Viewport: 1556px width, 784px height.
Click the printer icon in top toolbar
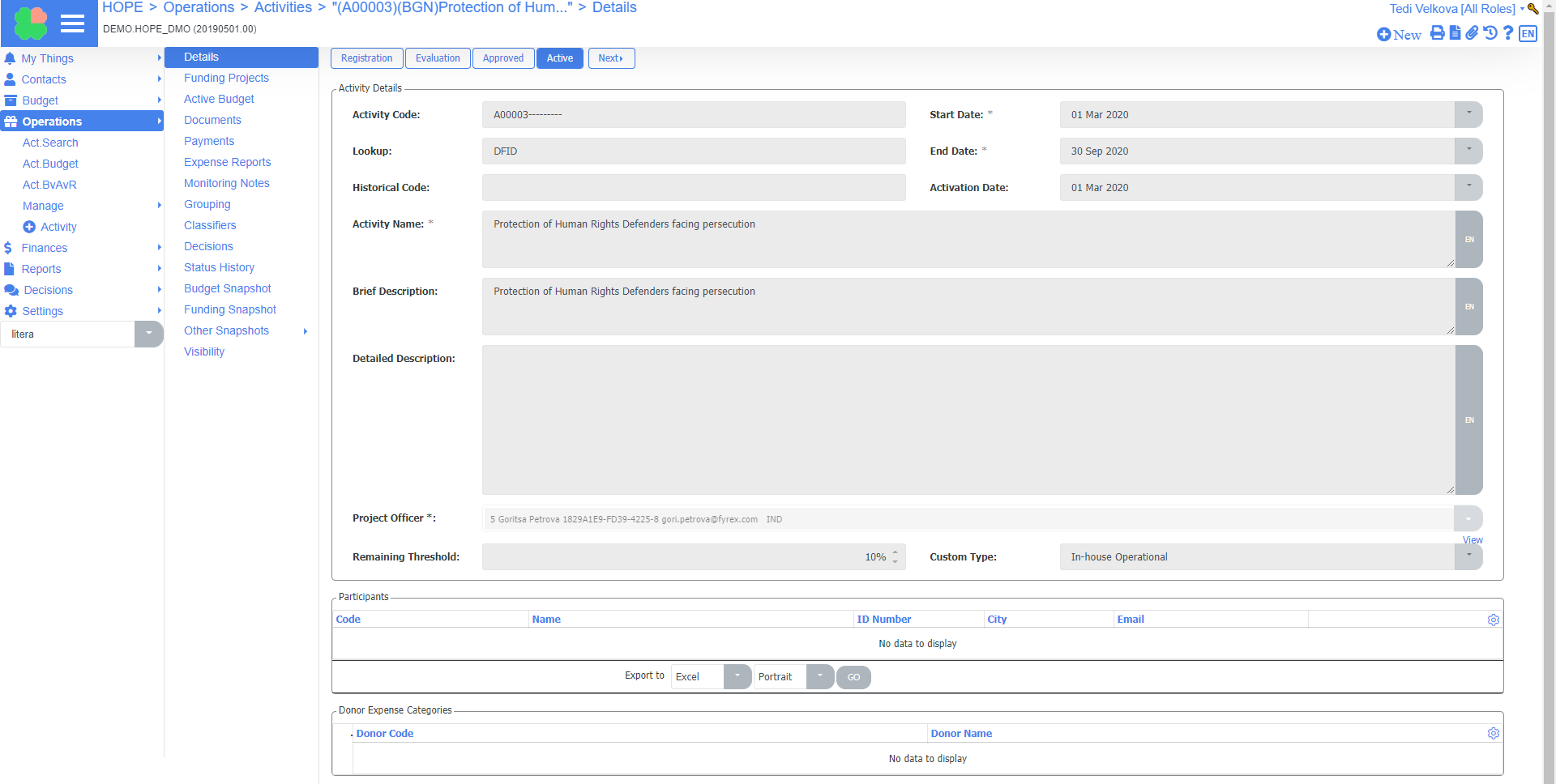pyautogui.click(x=1437, y=33)
